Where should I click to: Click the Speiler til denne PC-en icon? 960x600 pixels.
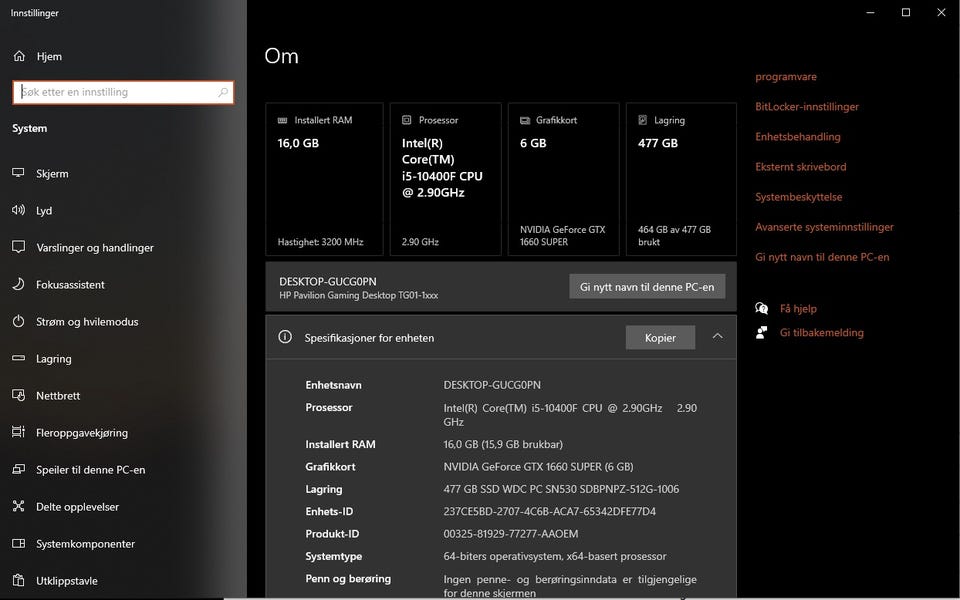pyautogui.click(x=18, y=470)
